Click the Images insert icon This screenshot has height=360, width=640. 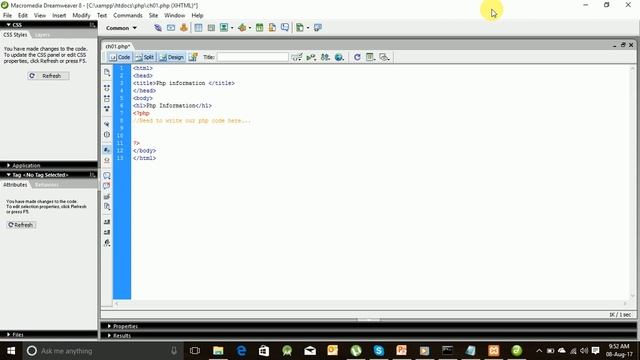pos(224,28)
